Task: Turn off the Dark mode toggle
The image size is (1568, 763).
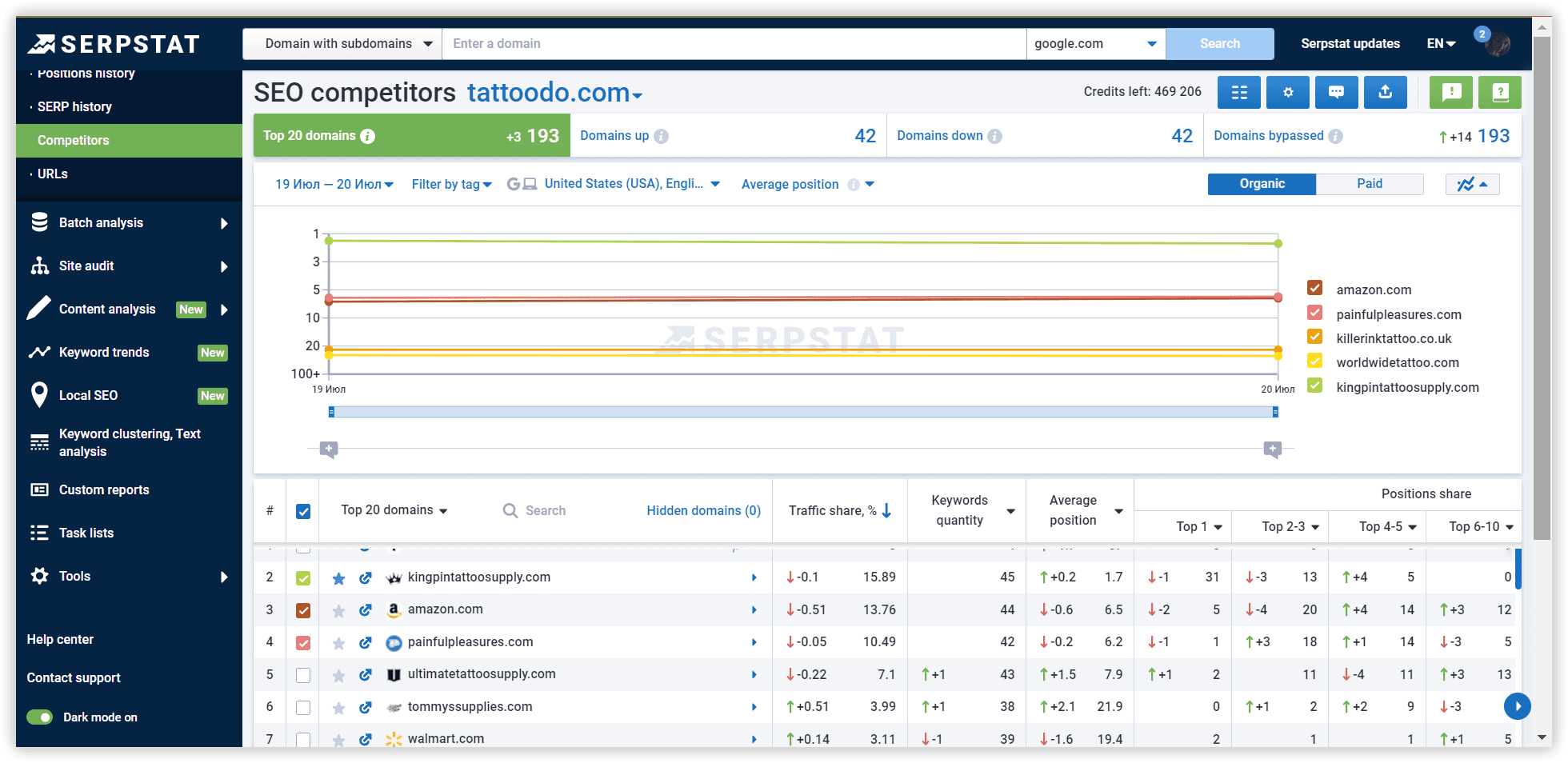Action: pyautogui.click(x=40, y=717)
